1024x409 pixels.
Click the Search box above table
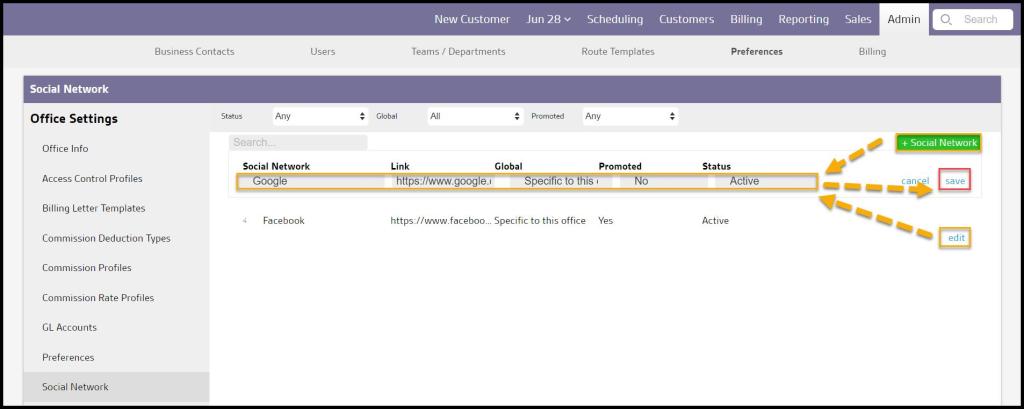click(x=298, y=142)
